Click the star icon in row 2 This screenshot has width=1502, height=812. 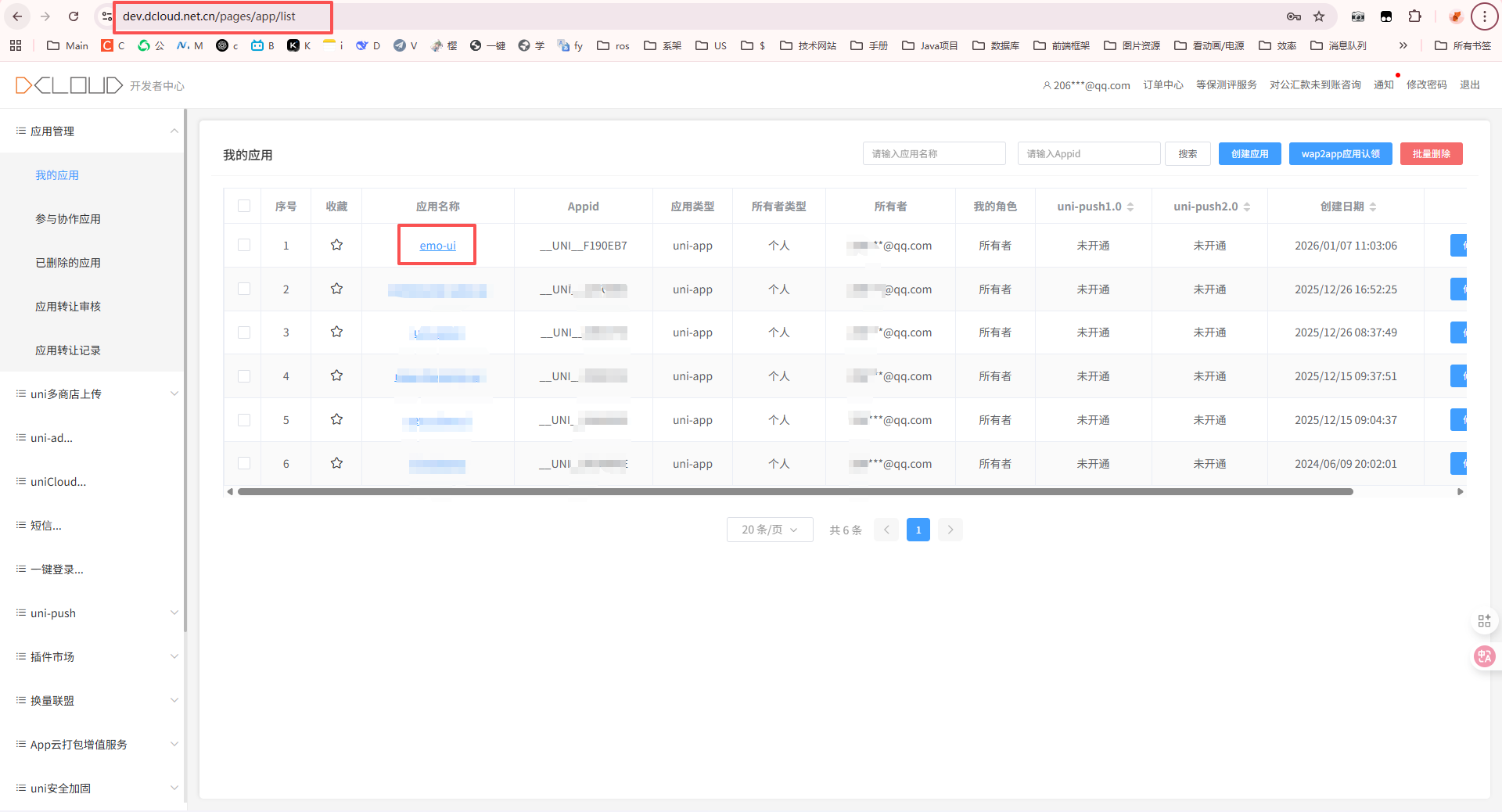click(336, 289)
